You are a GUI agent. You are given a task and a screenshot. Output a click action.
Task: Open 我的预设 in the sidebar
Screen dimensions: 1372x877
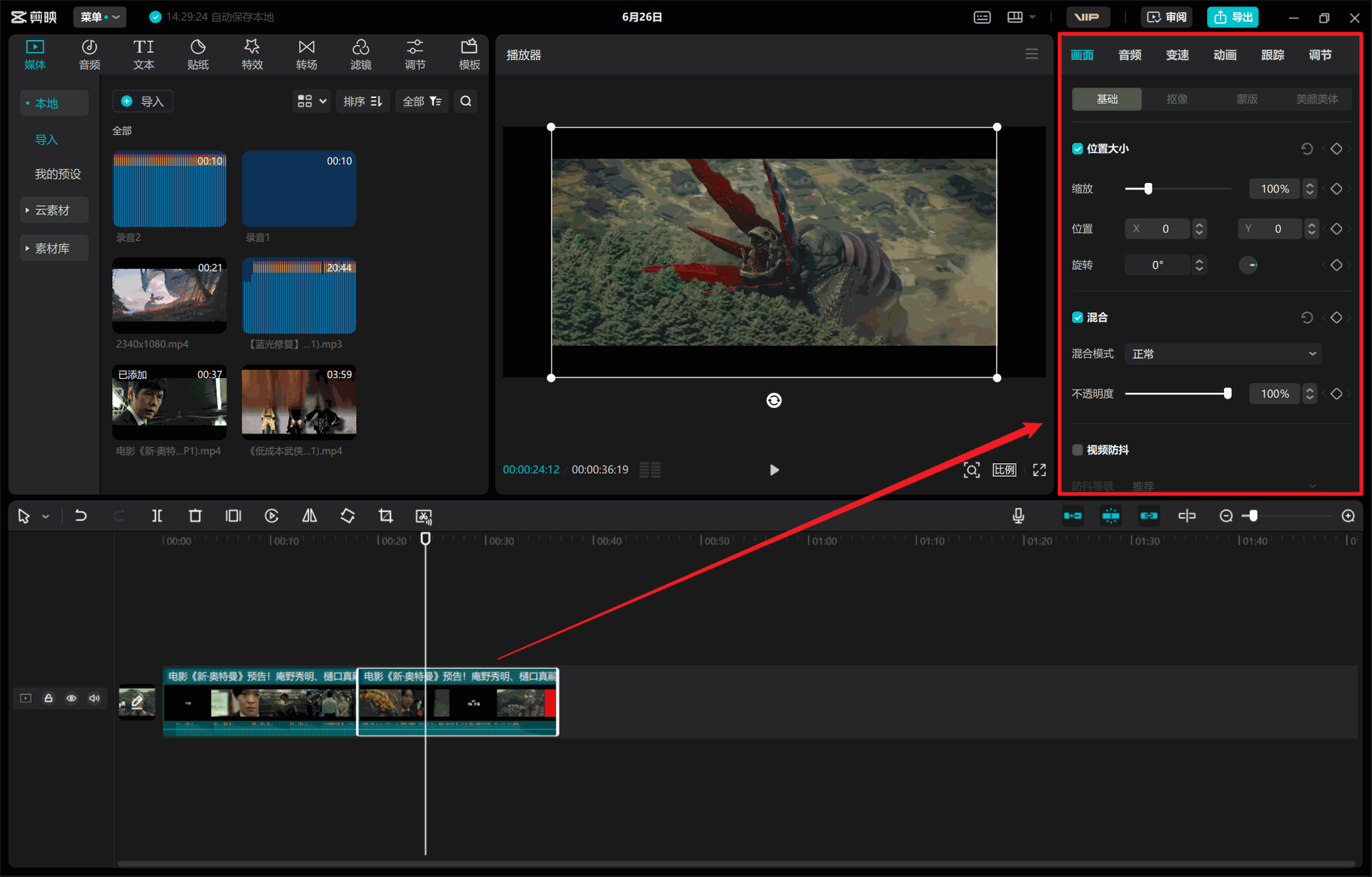58,174
